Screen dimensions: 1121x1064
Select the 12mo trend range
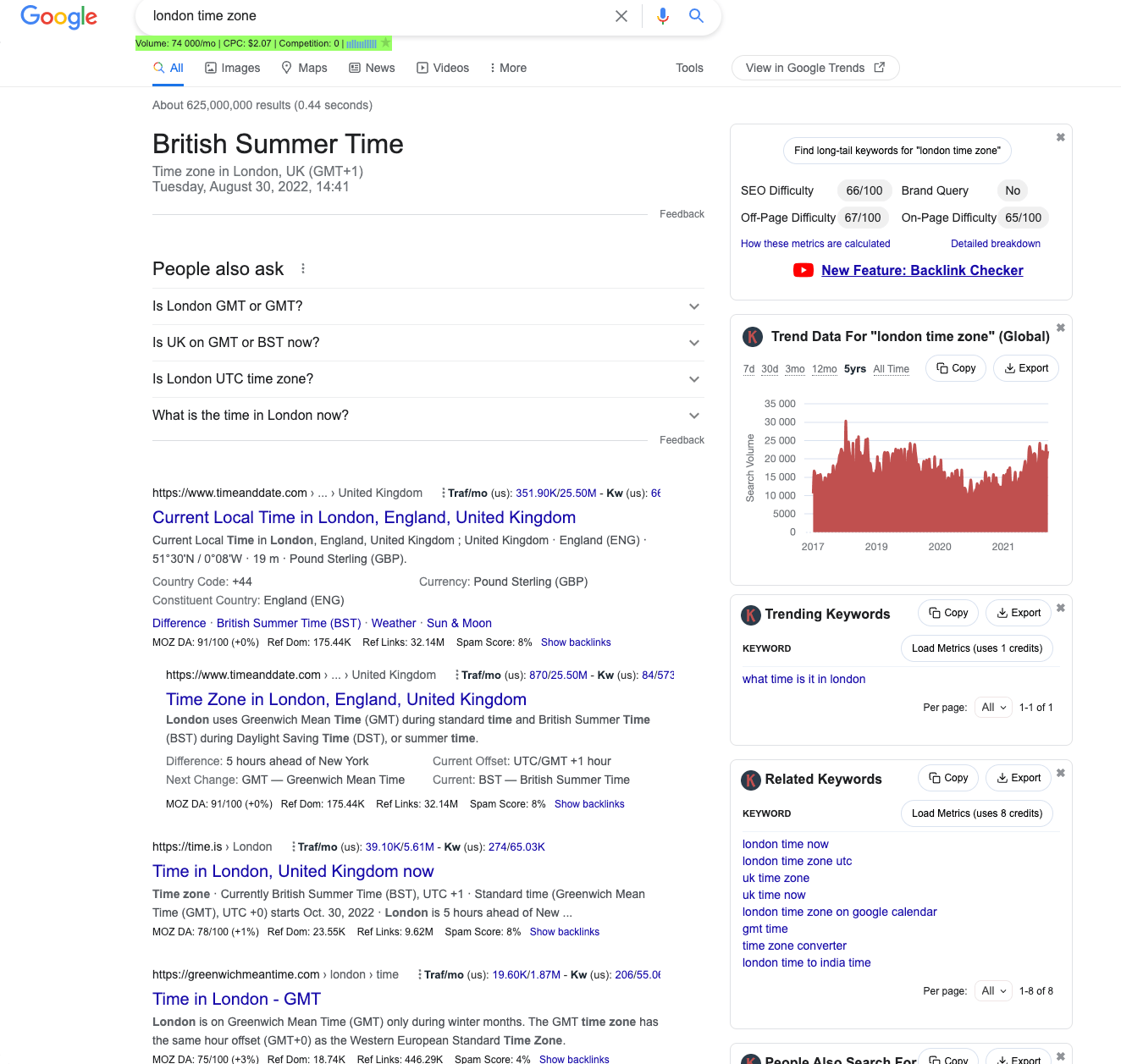(x=825, y=369)
